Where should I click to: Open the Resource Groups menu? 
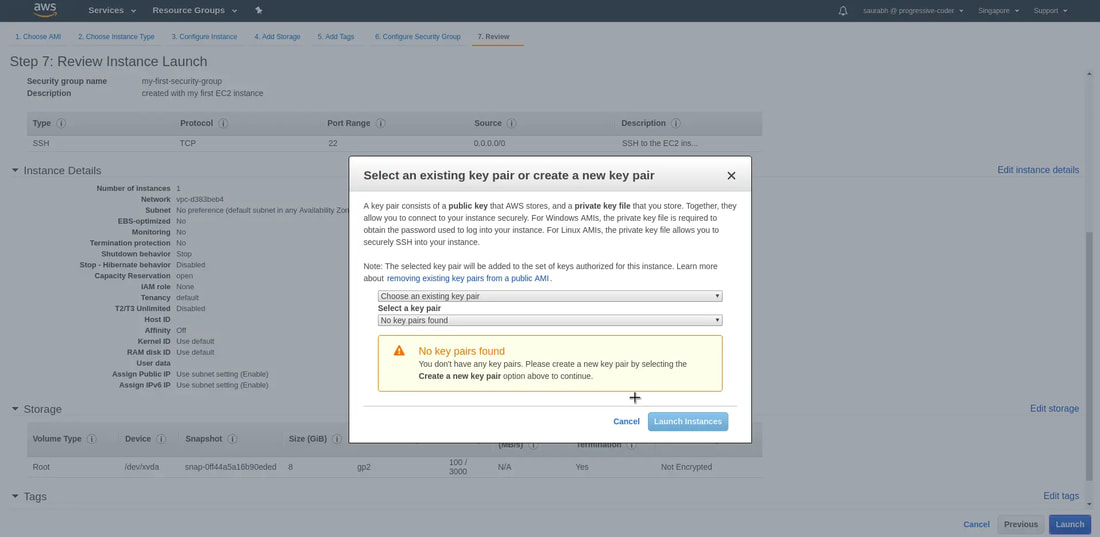194,11
